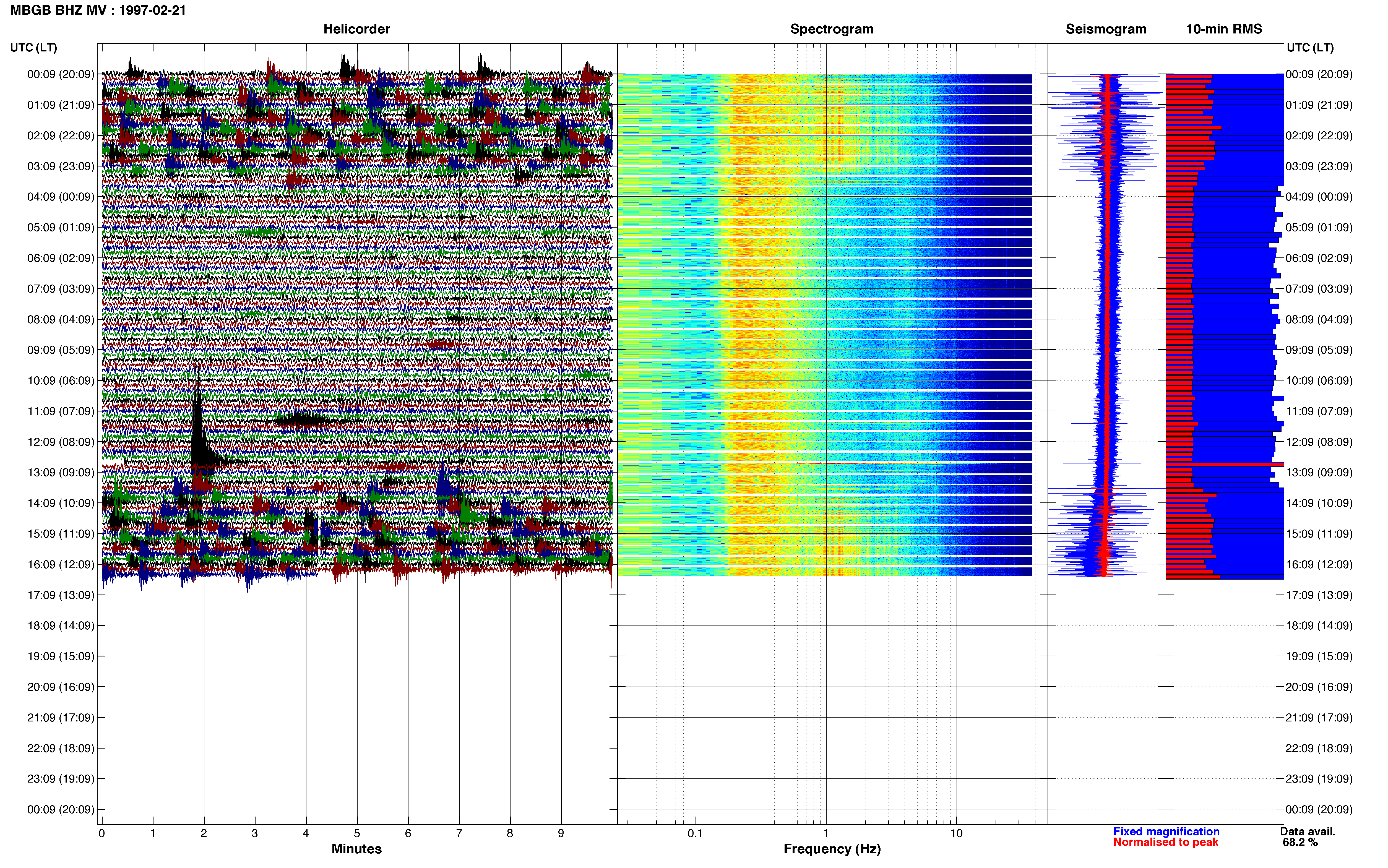Click RMS-side time label '09:09 (05:09)'
Image resolution: width=1388 pixels, height=868 pixels.
1319,350
